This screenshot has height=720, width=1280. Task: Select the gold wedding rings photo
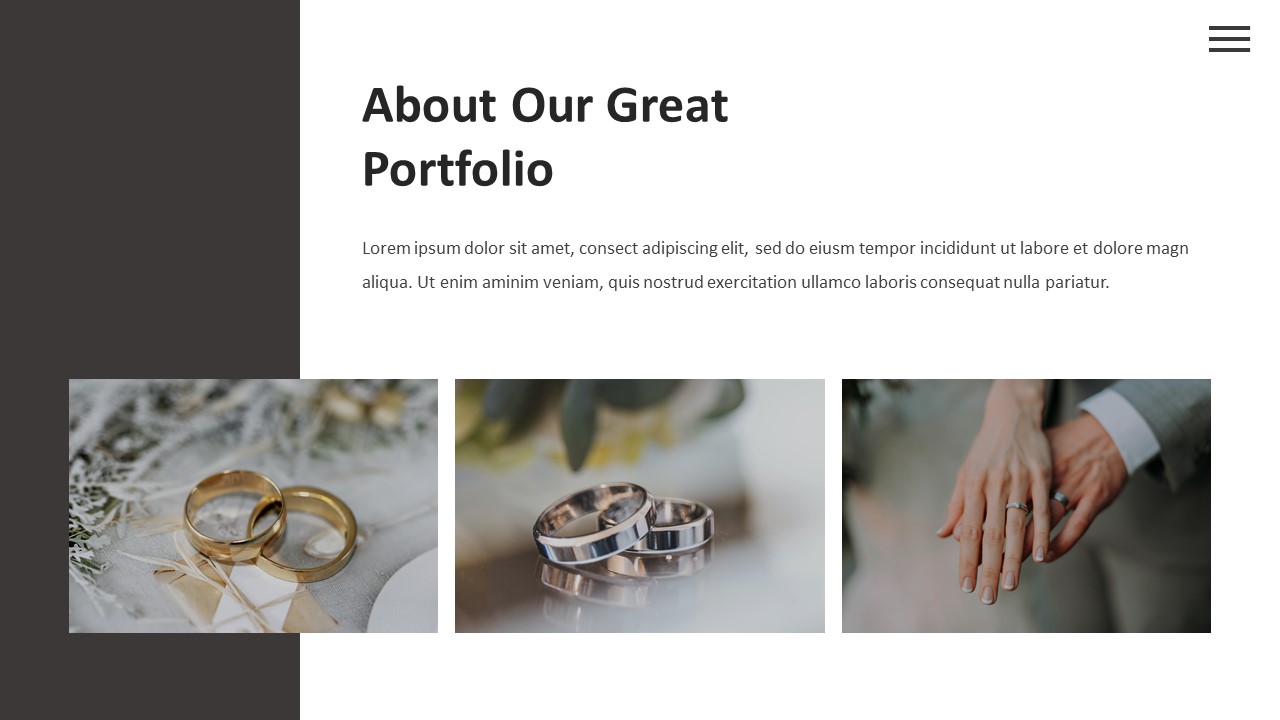click(253, 506)
